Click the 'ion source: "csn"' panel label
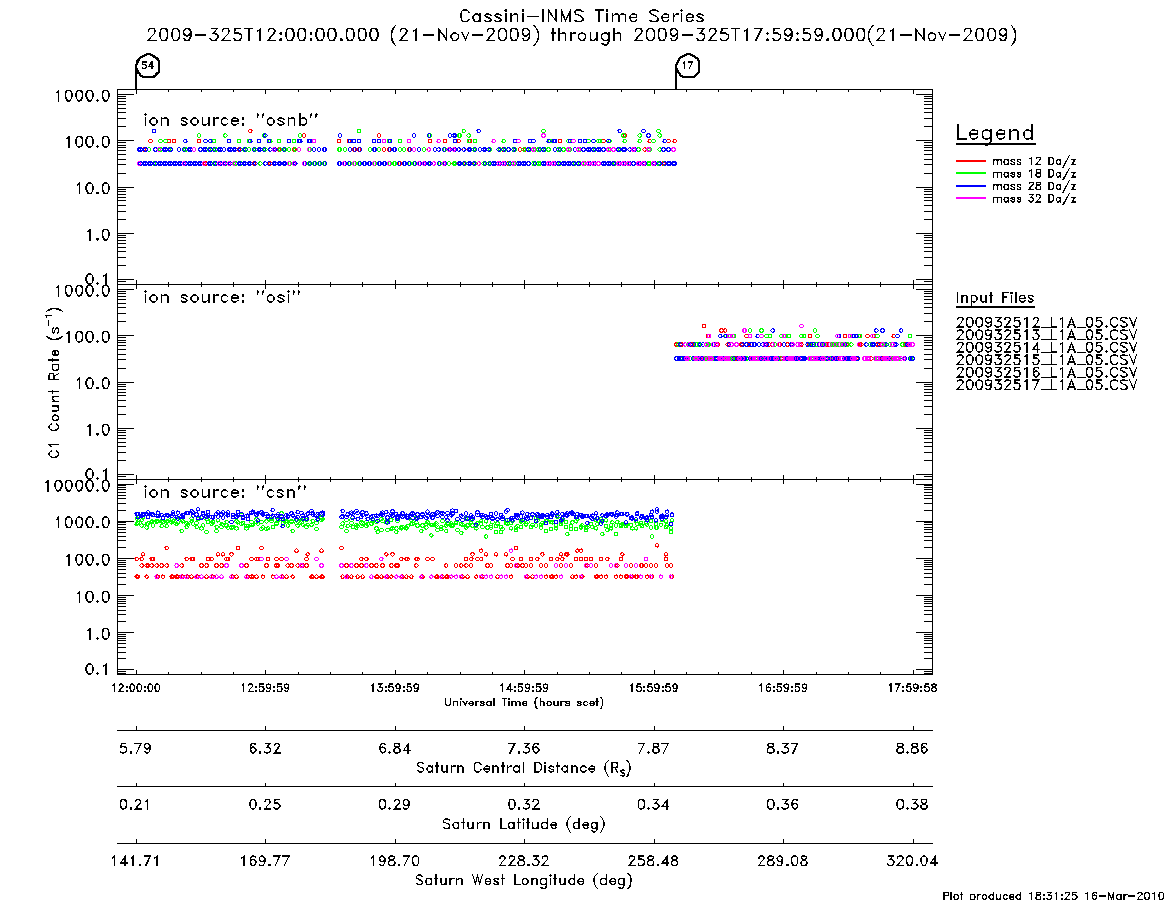 [225, 492]
